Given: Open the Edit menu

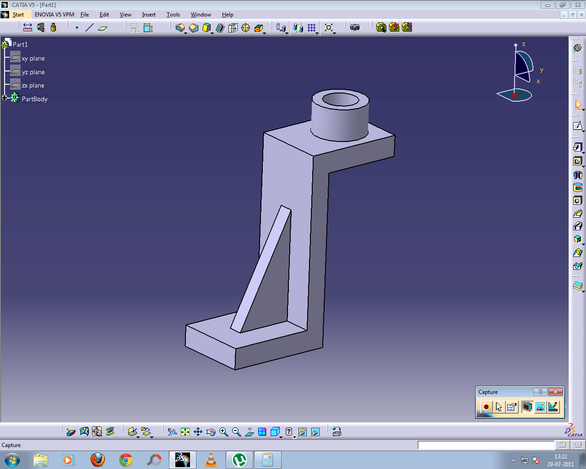Looking at the screenshot, I should tap(104, 15).
